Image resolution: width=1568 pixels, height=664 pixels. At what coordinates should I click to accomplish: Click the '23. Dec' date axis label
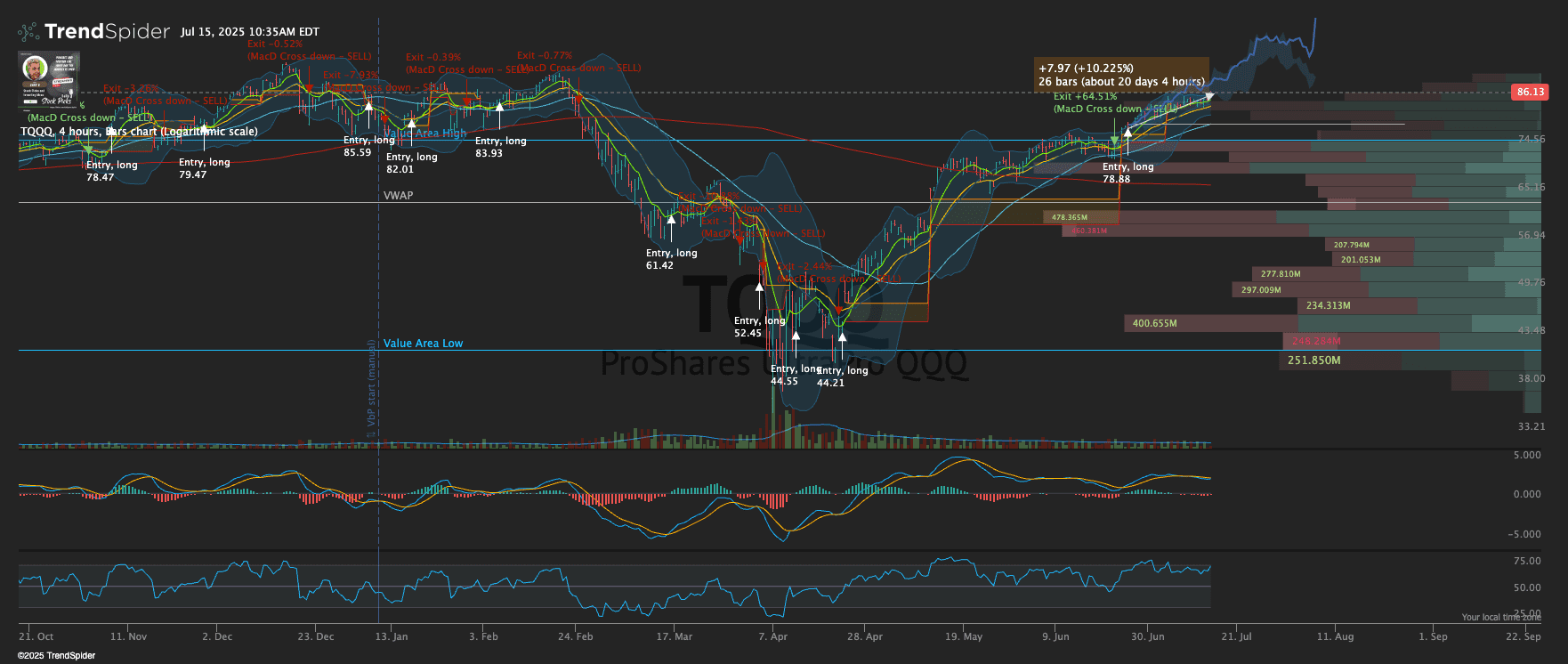316,637
